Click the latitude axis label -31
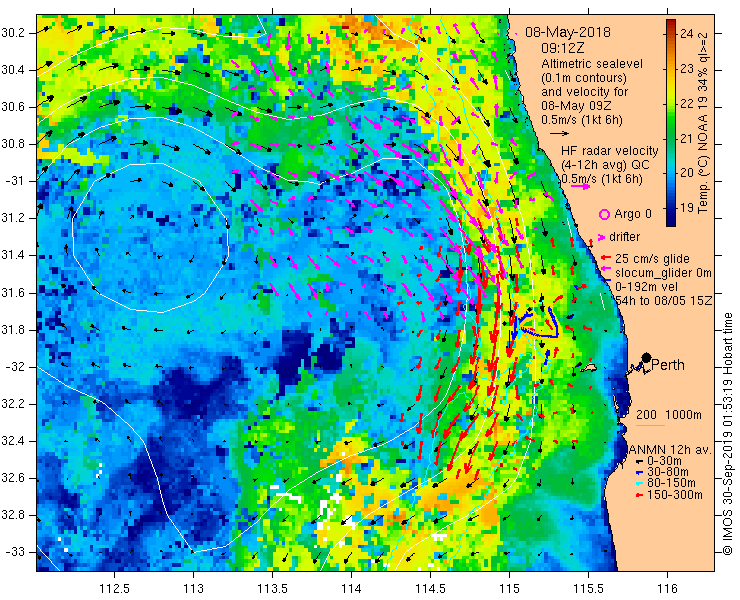This screenshot has height=600, width=740. [x=17, y=181]
